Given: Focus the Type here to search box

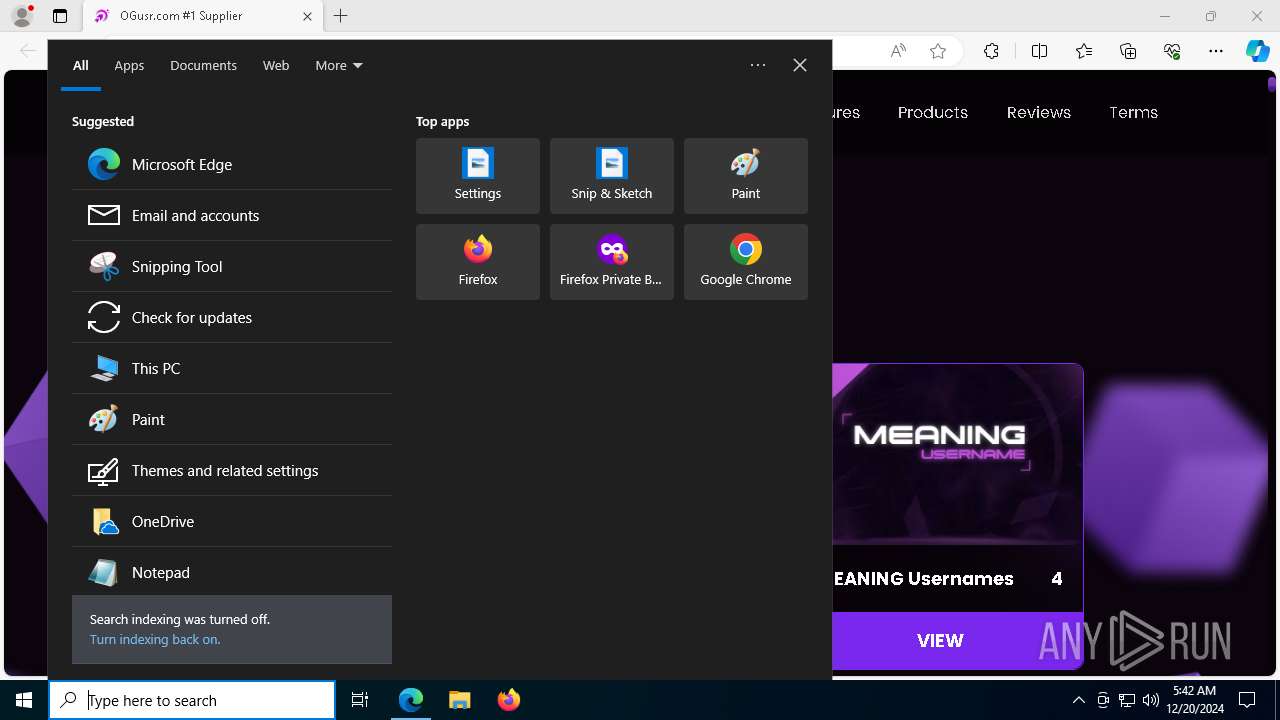Looking at the screenshot, I should (x=192, y=700).
